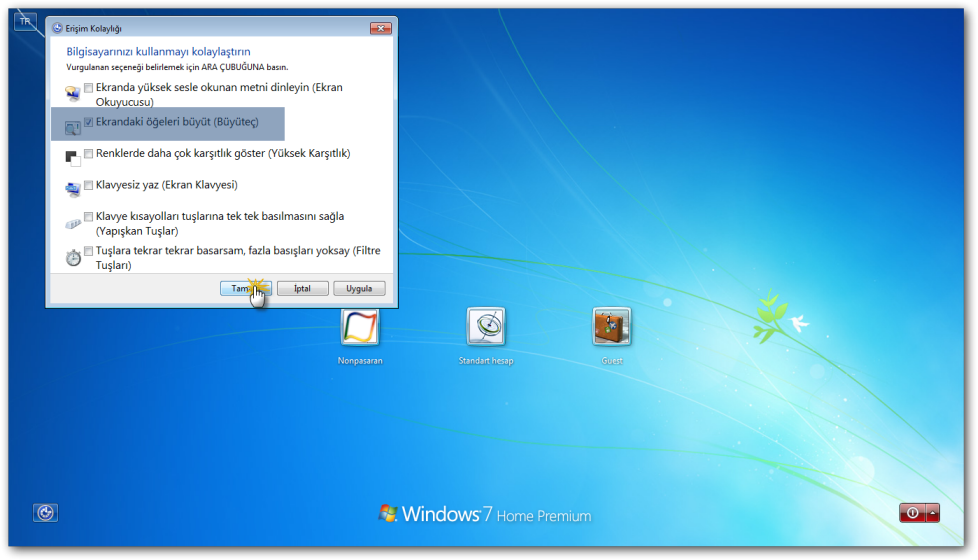This screenshot has width=978, height=560.
Task: Click the Magnifier icon beside Büyüteç option
Action: click(x=73, y=128)
